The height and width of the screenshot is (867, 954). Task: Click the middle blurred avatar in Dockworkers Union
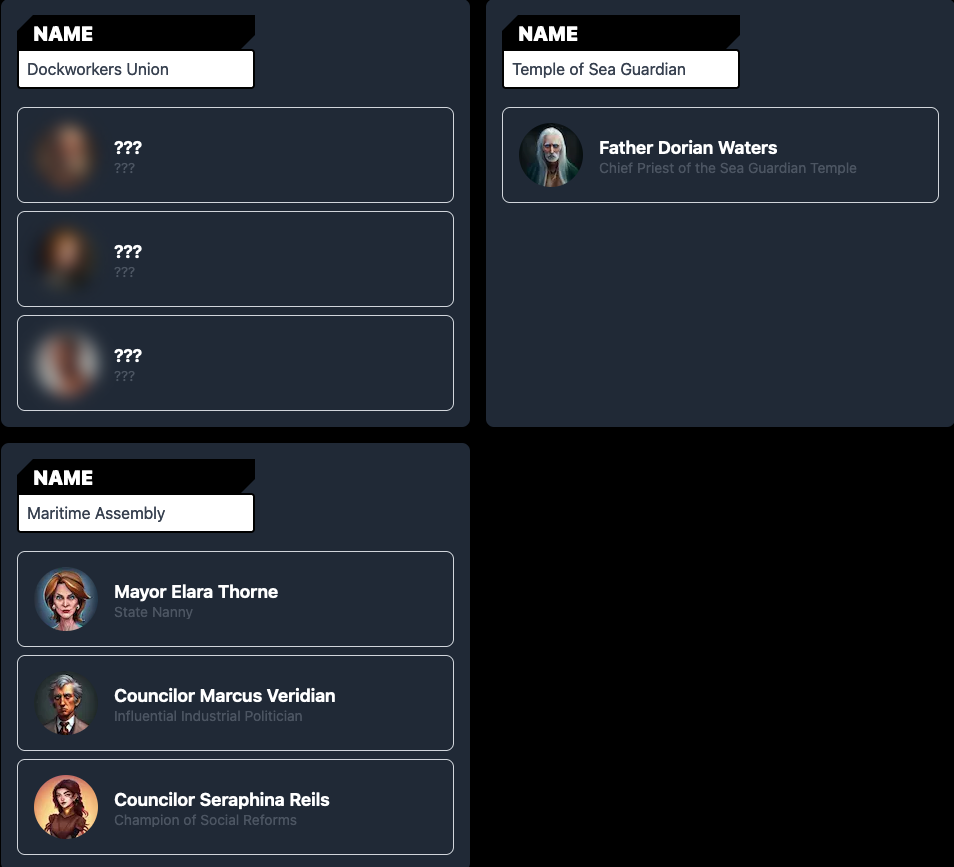point(66,259)
